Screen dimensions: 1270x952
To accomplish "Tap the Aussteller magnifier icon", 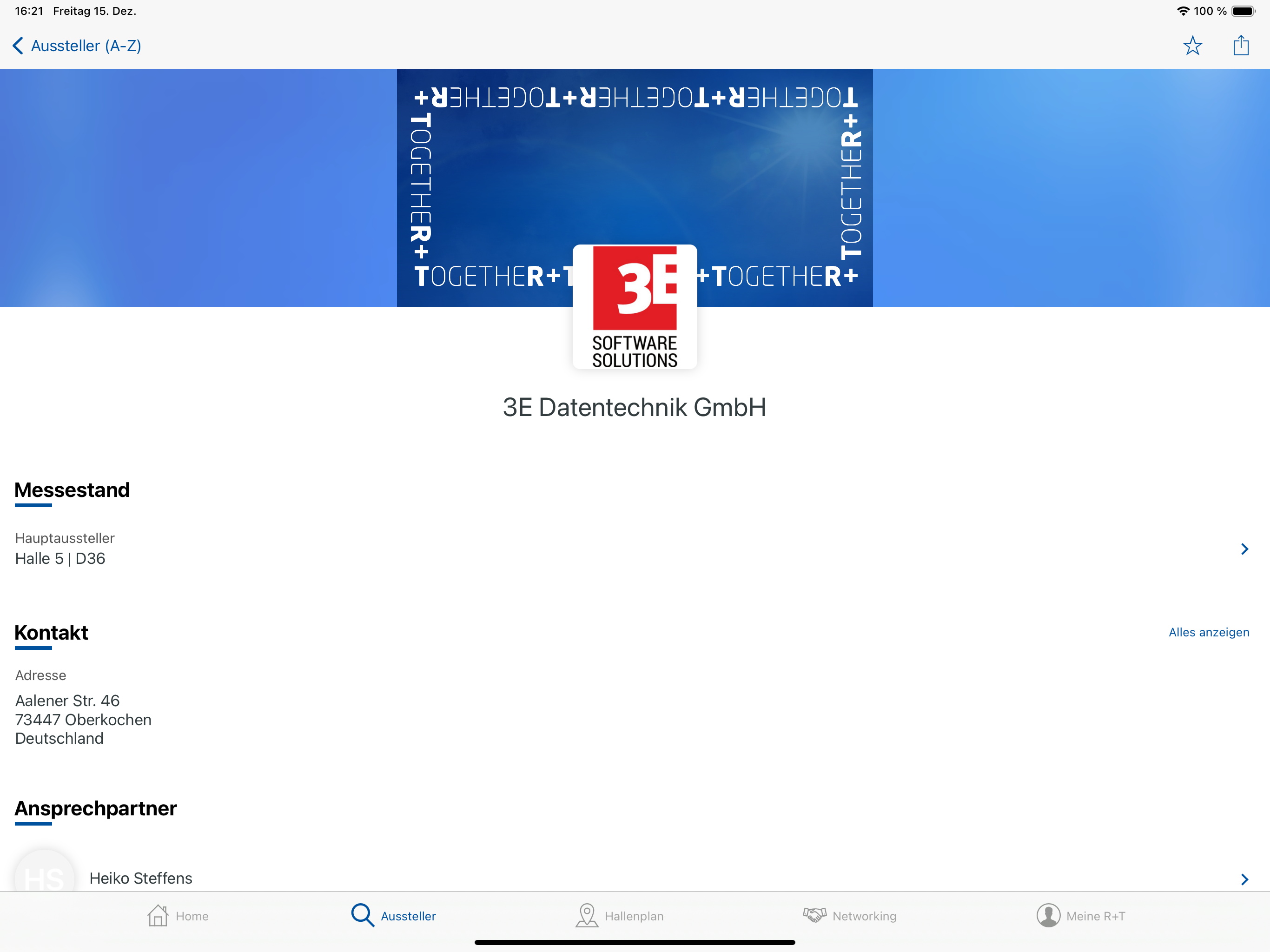I will [x=362, y=915].
